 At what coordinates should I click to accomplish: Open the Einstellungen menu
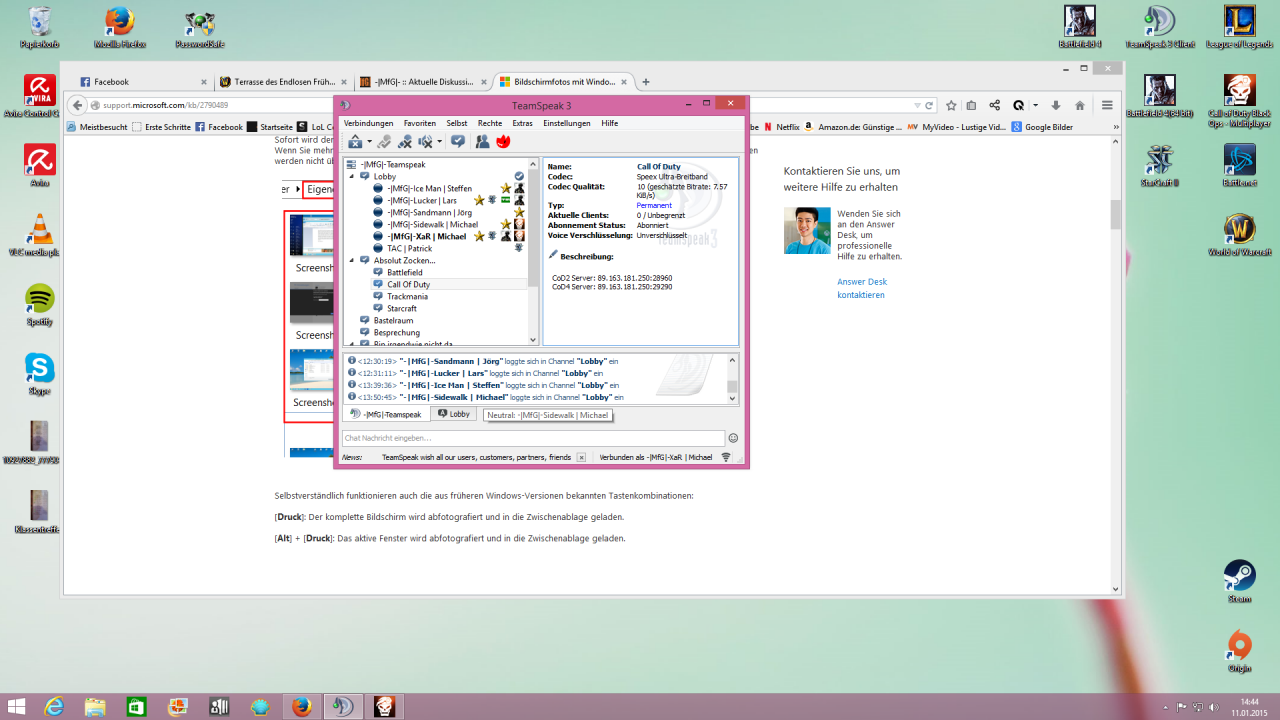tap(566, 123)
